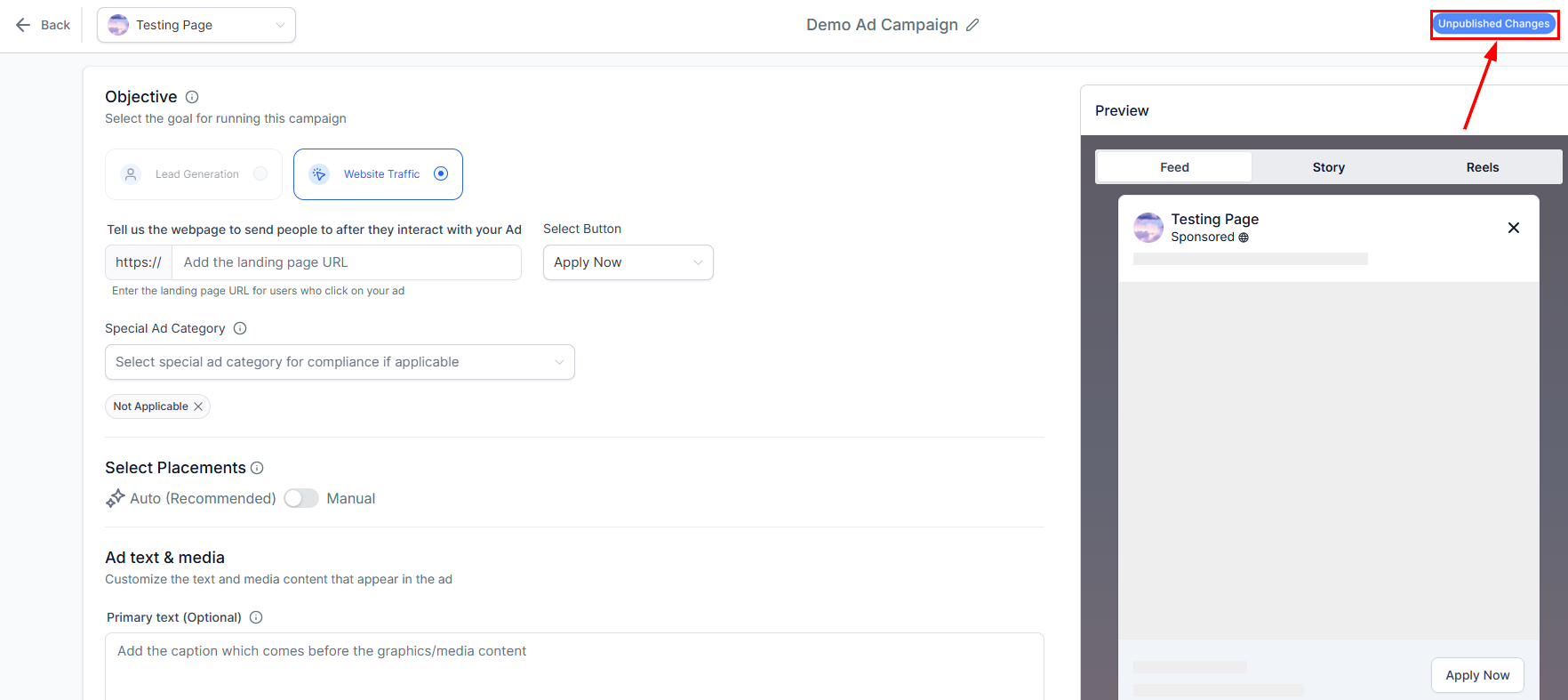Click the Auto (Recommended) label
1568x700 pixels.
203,498
